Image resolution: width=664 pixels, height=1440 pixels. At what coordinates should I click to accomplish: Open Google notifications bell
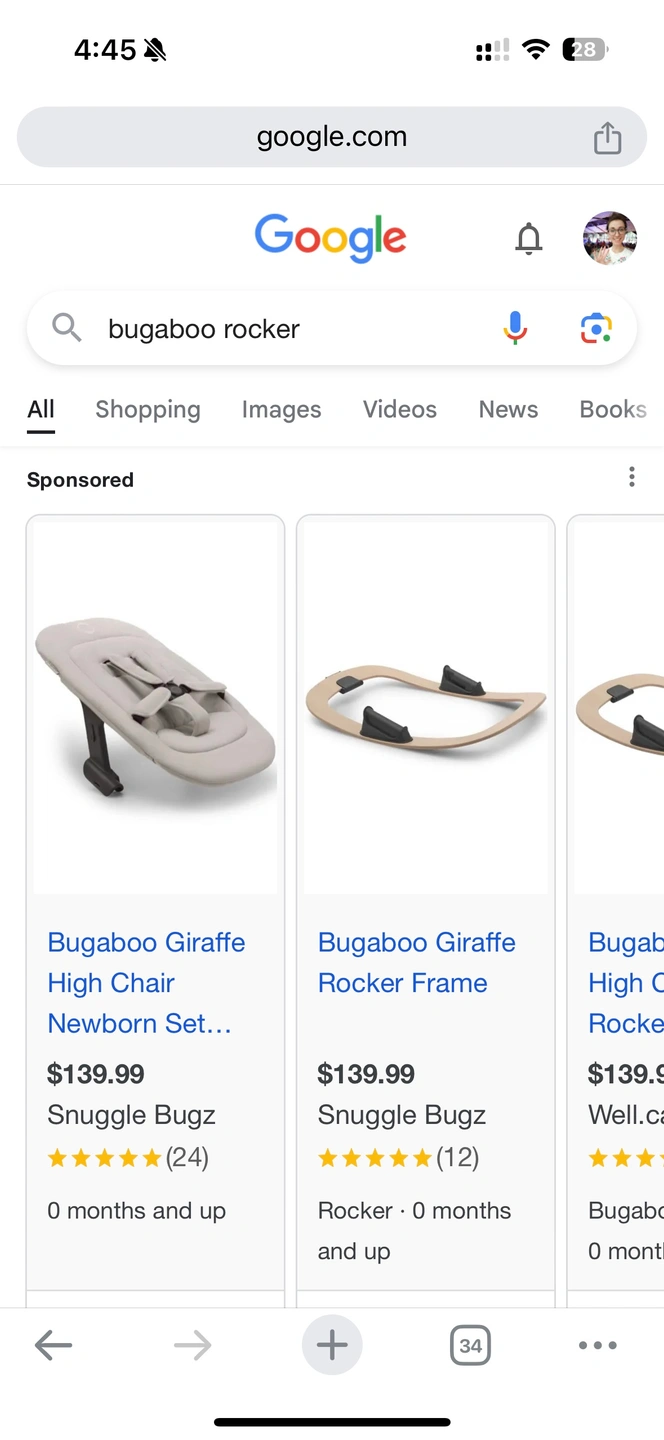tap(529, 239)
